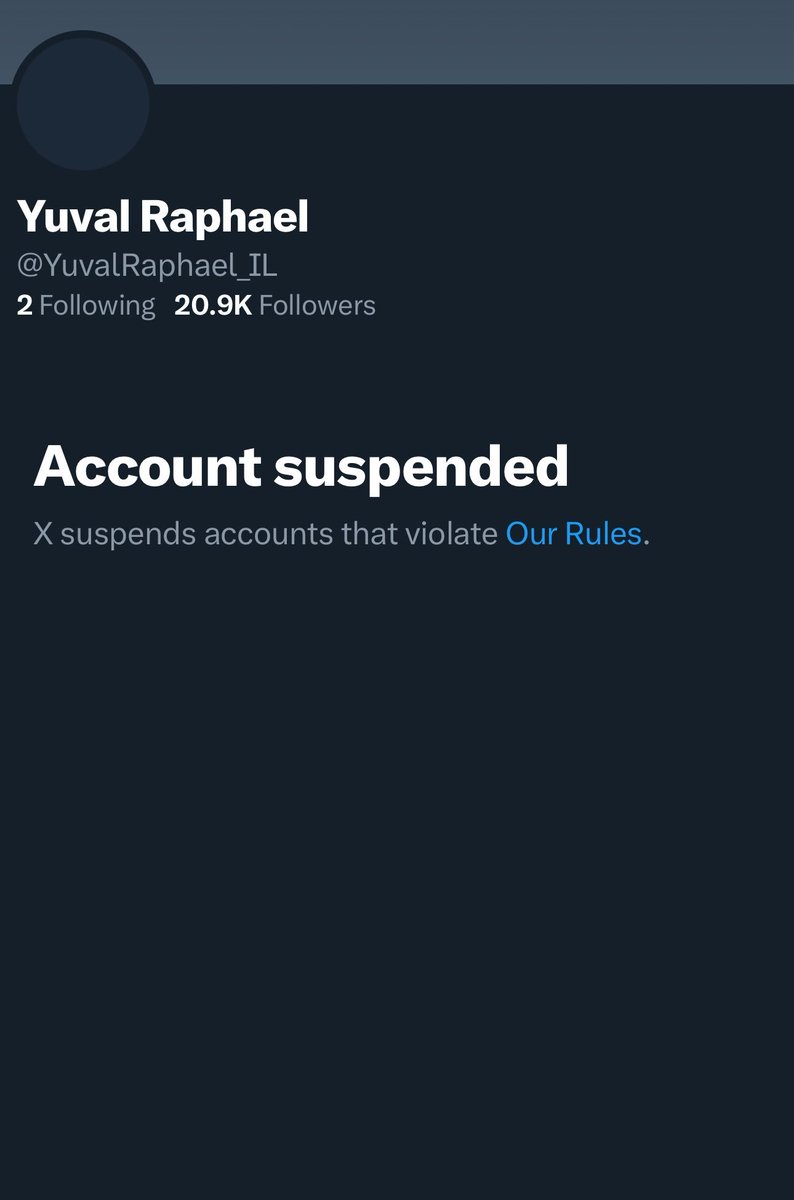Select the word Followers
The image size is (794, 1200).
(x=317, y=305)
